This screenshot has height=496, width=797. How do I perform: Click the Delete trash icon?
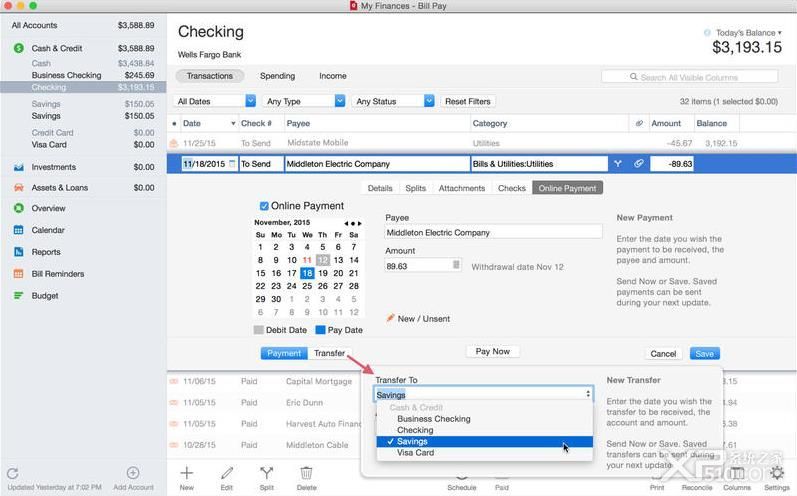(x=306, y=473)
